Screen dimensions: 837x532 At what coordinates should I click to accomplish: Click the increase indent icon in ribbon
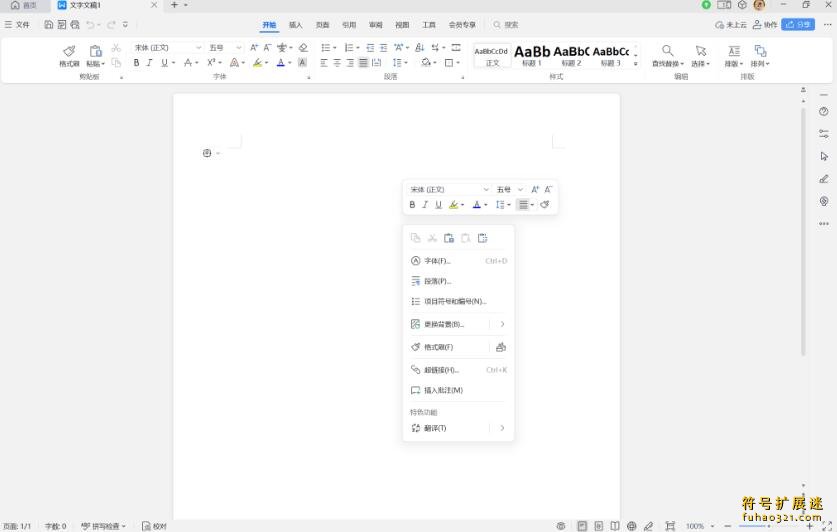click(x=383, y=47)
